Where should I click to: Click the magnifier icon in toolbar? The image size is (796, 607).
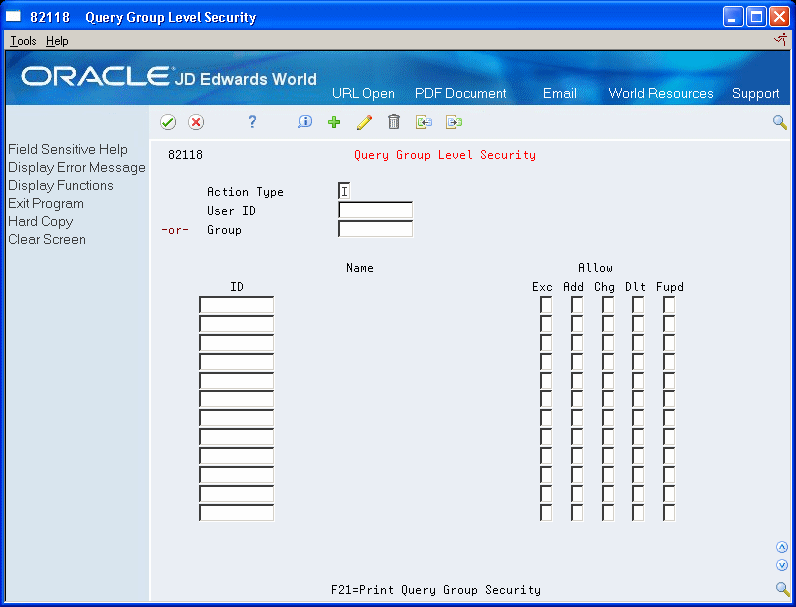(x=780, y=122)
